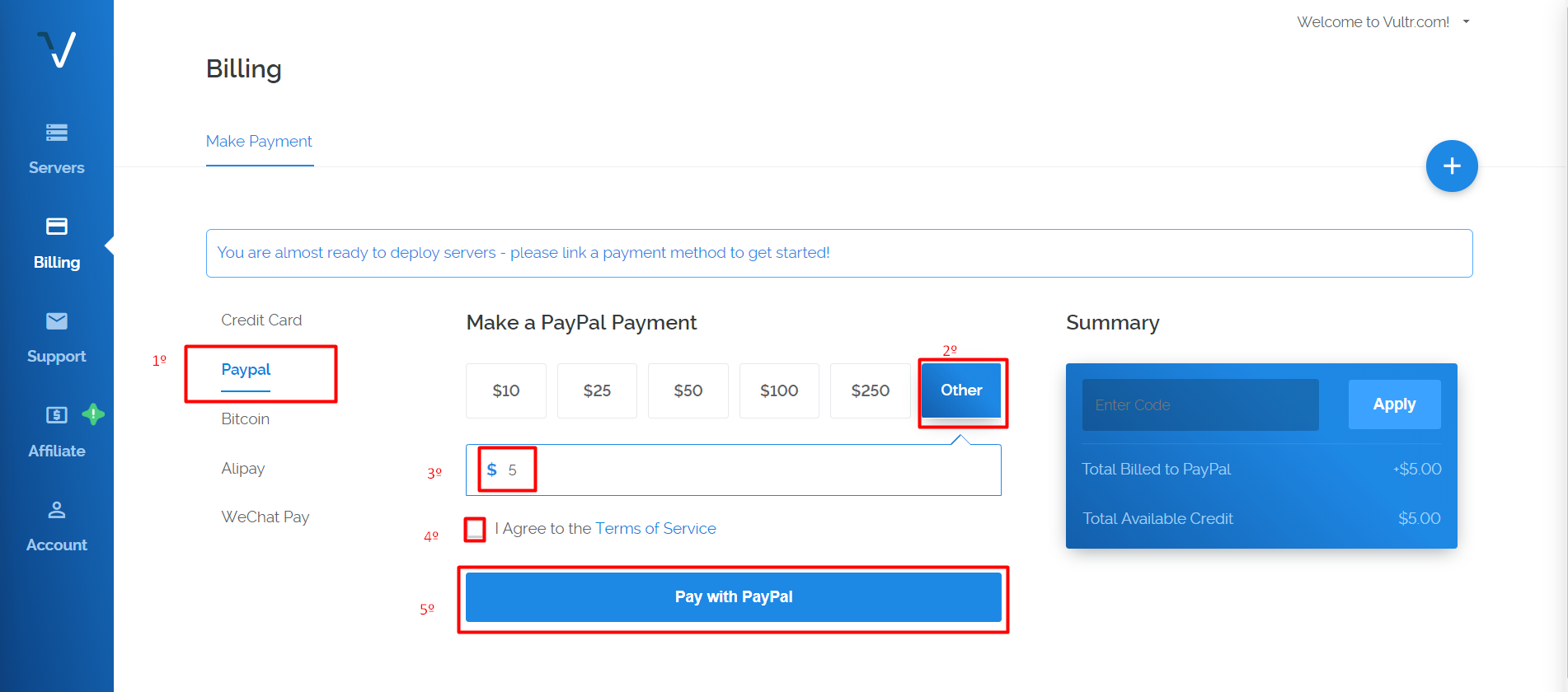Click the Enter Code input field
Image resolution: width=1568 pixels, height=692 pixels.
coord(1200,404)
